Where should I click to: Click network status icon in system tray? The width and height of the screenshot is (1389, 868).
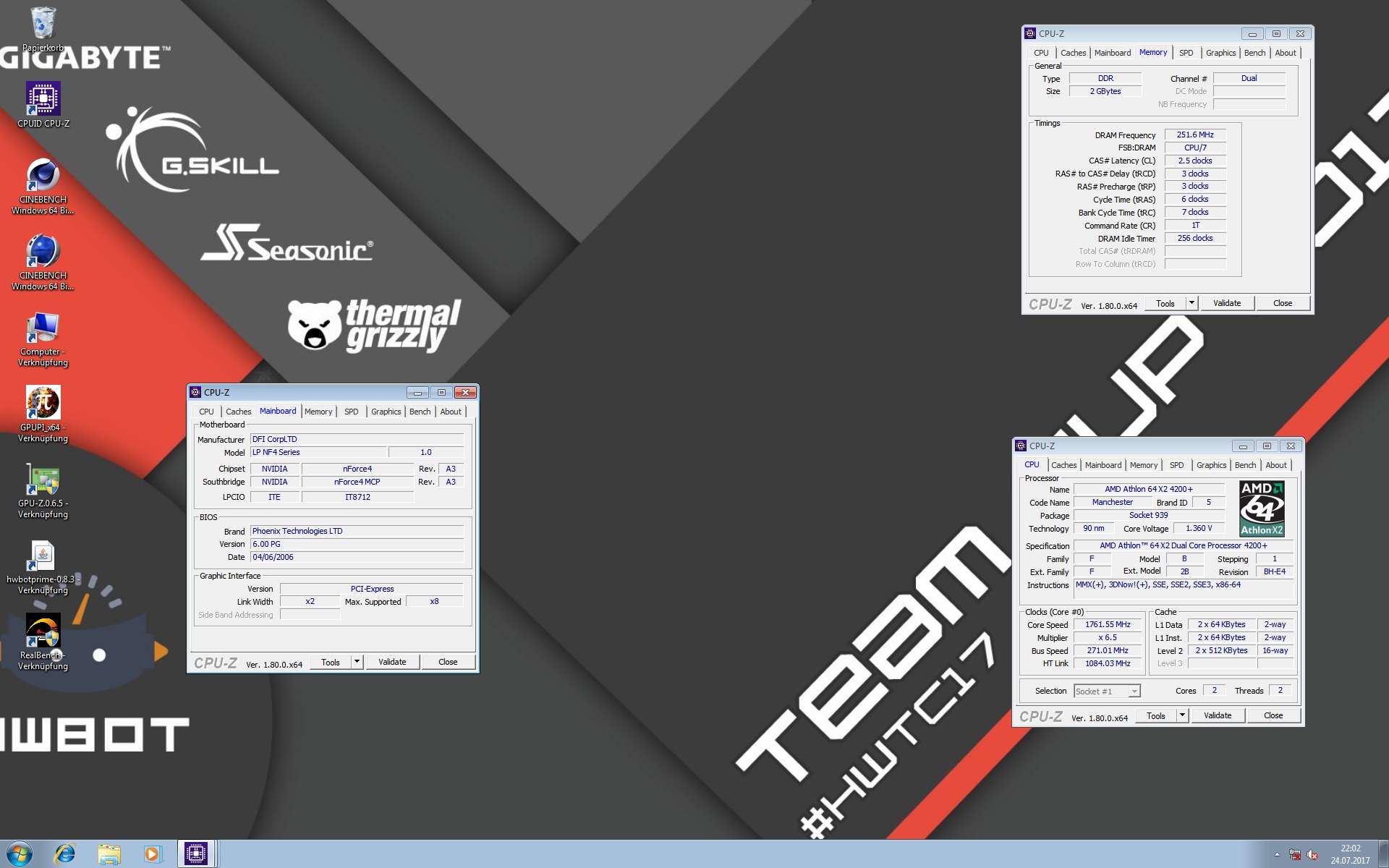pos(1295,855)
